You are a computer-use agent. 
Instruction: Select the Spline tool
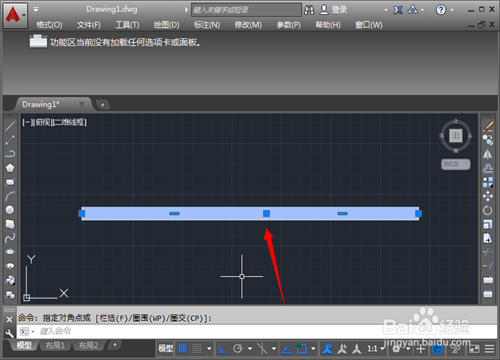10,238
